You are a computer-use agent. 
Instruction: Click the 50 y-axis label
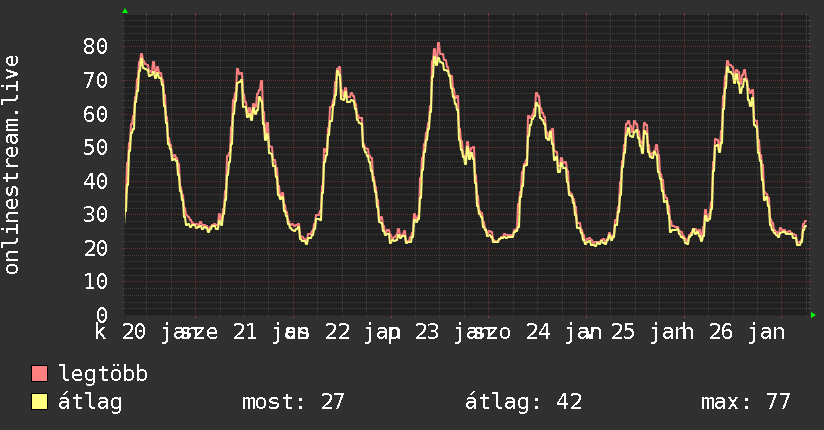click(96, 147)
